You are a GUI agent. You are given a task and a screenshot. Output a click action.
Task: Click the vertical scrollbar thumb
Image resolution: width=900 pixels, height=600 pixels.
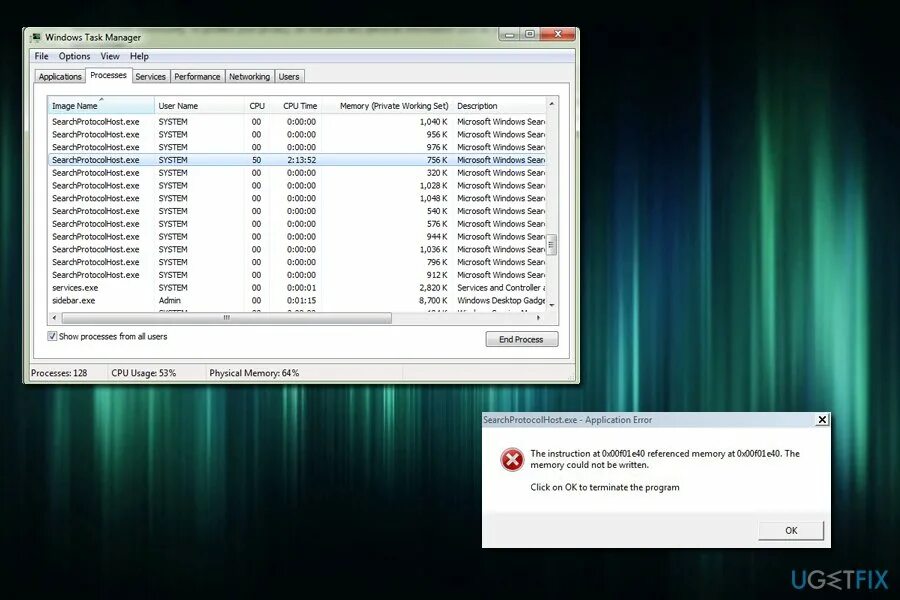552,245
